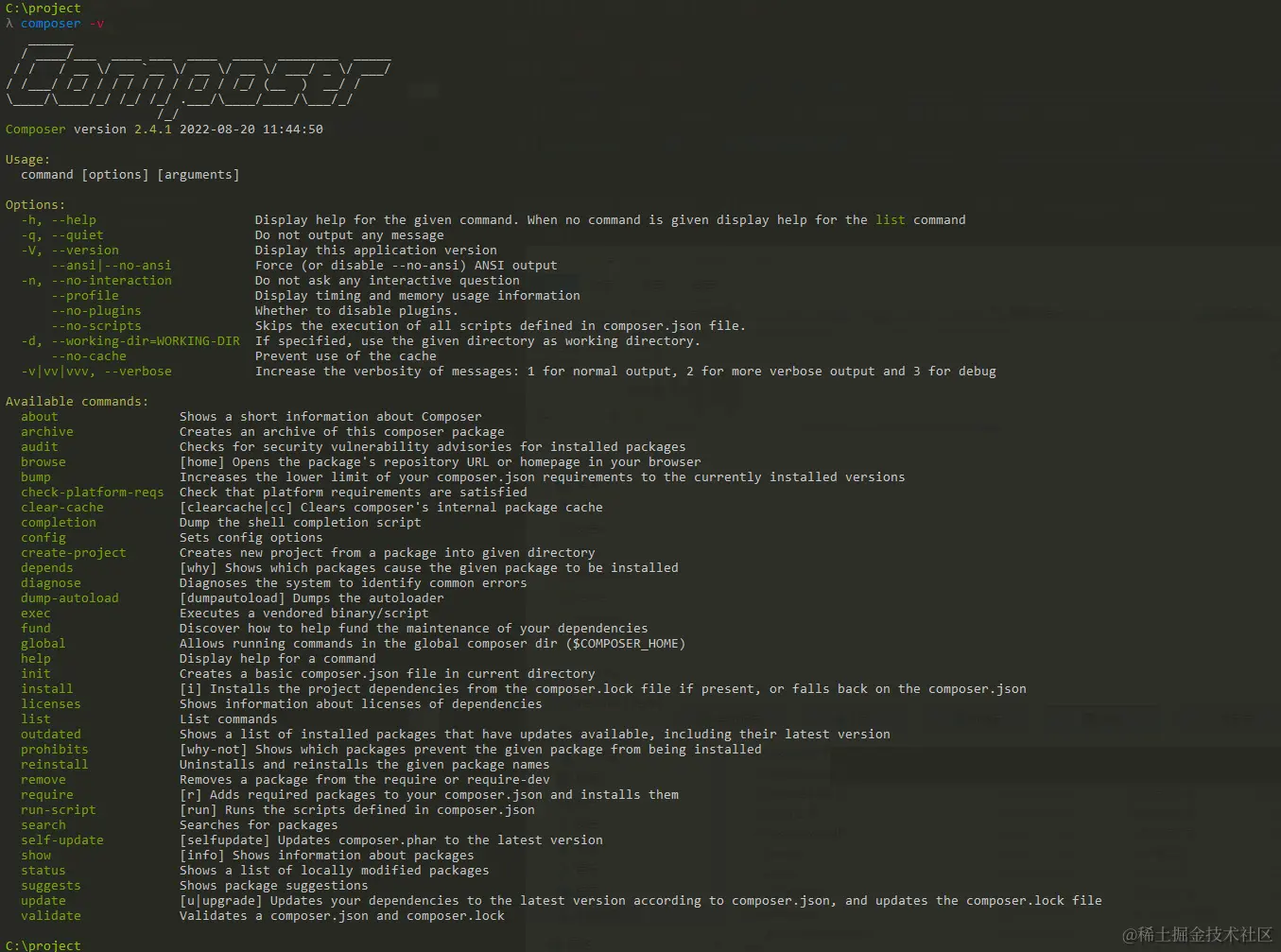Screen dimensions: 1281x952
Task: Click the 'Available commands:' heading
Action: point(78,402)
